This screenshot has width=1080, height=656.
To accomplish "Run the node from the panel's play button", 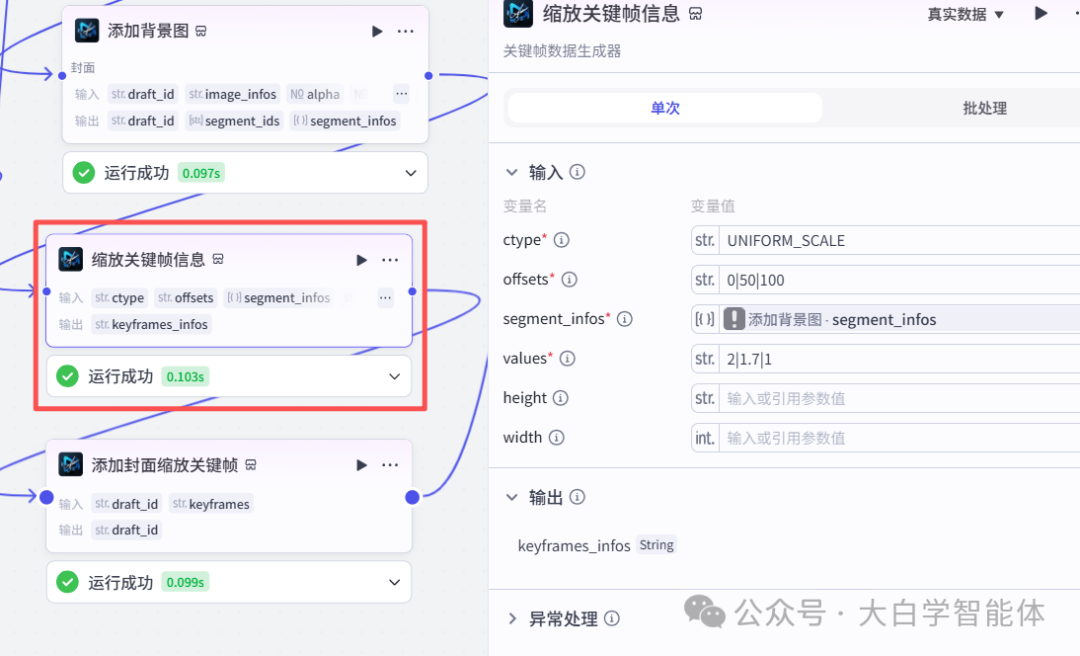I will (1042, 14).
